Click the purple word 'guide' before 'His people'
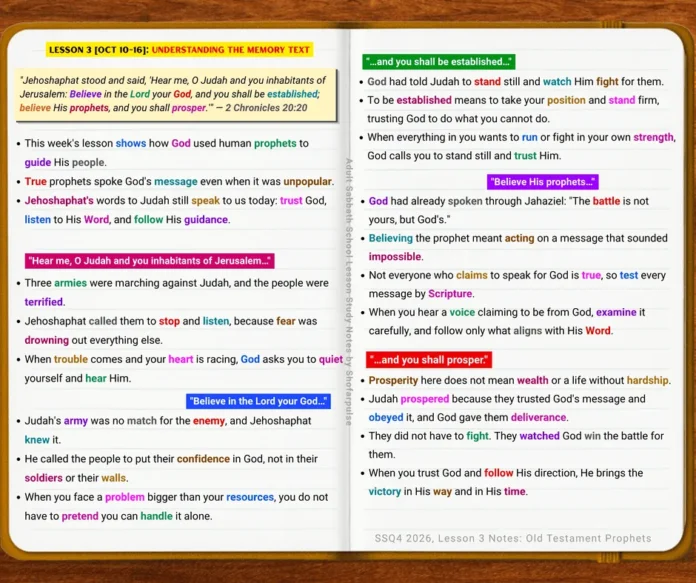Screen dimensions: 696x583 pyautogui.click(x=38, y=163)
